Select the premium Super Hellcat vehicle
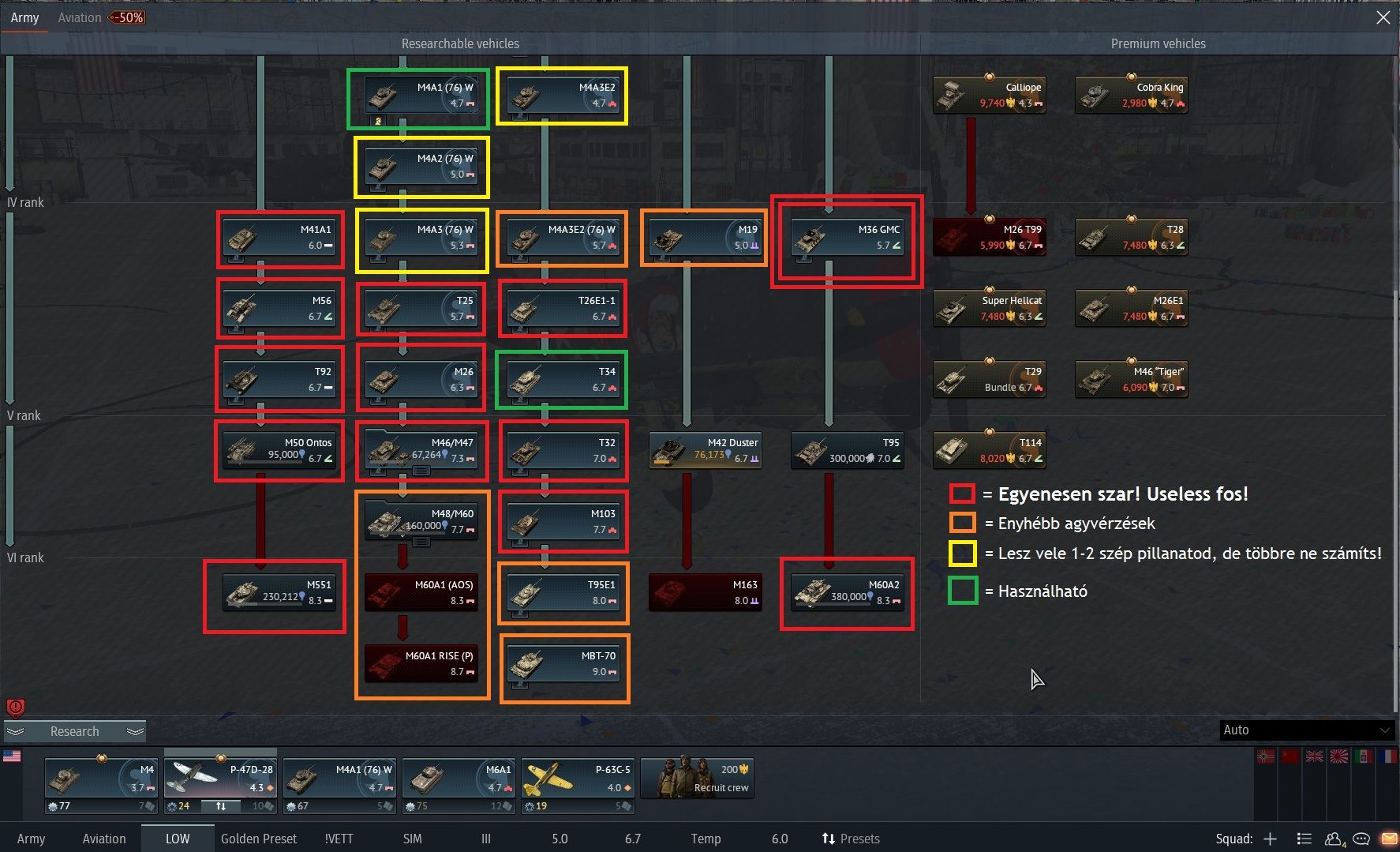Image resolution: width=1400 pixels, height=852 pixels. tap(990, 309)
